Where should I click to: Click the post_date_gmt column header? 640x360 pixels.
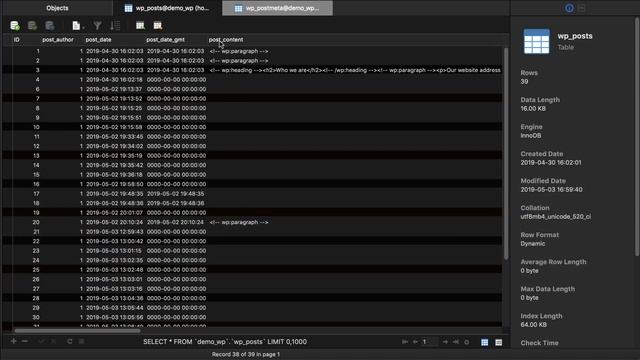tap(165, 40)
